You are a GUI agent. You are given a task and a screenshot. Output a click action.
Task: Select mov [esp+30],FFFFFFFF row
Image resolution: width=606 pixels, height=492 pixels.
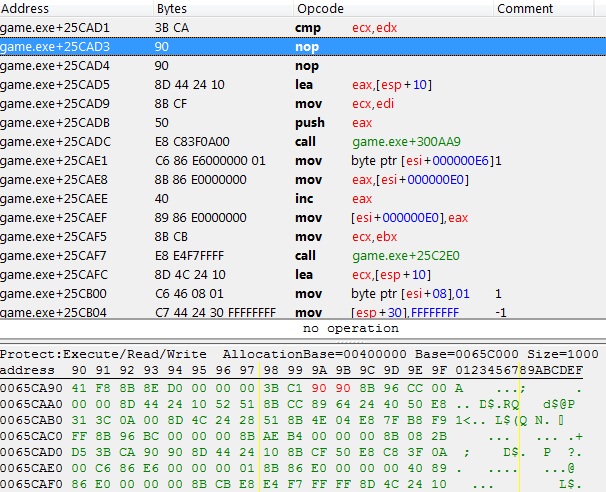tap(303, 311)
